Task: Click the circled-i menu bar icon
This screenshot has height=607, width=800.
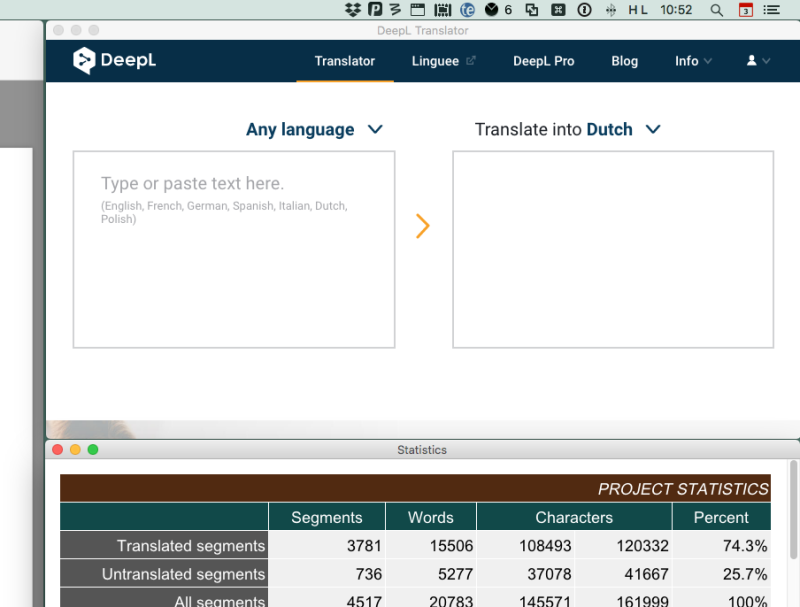Action: coord(584,10)
